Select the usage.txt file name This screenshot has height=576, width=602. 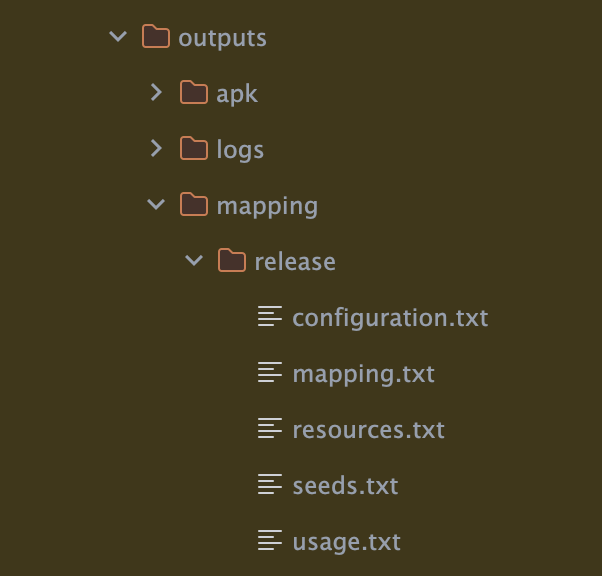[x=346, y=542]
